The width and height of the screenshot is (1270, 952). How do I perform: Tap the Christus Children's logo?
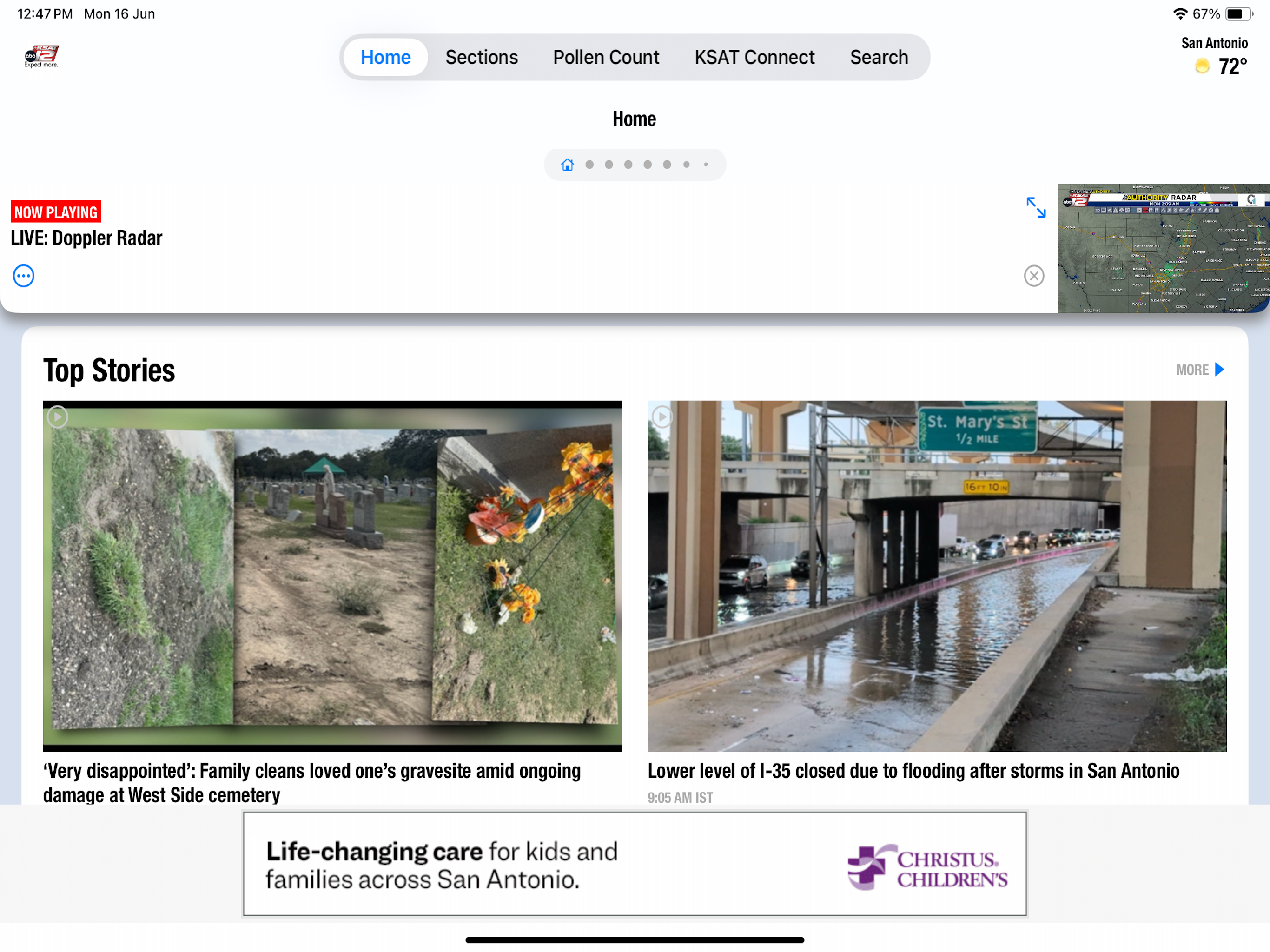click(x=927, y=867)
